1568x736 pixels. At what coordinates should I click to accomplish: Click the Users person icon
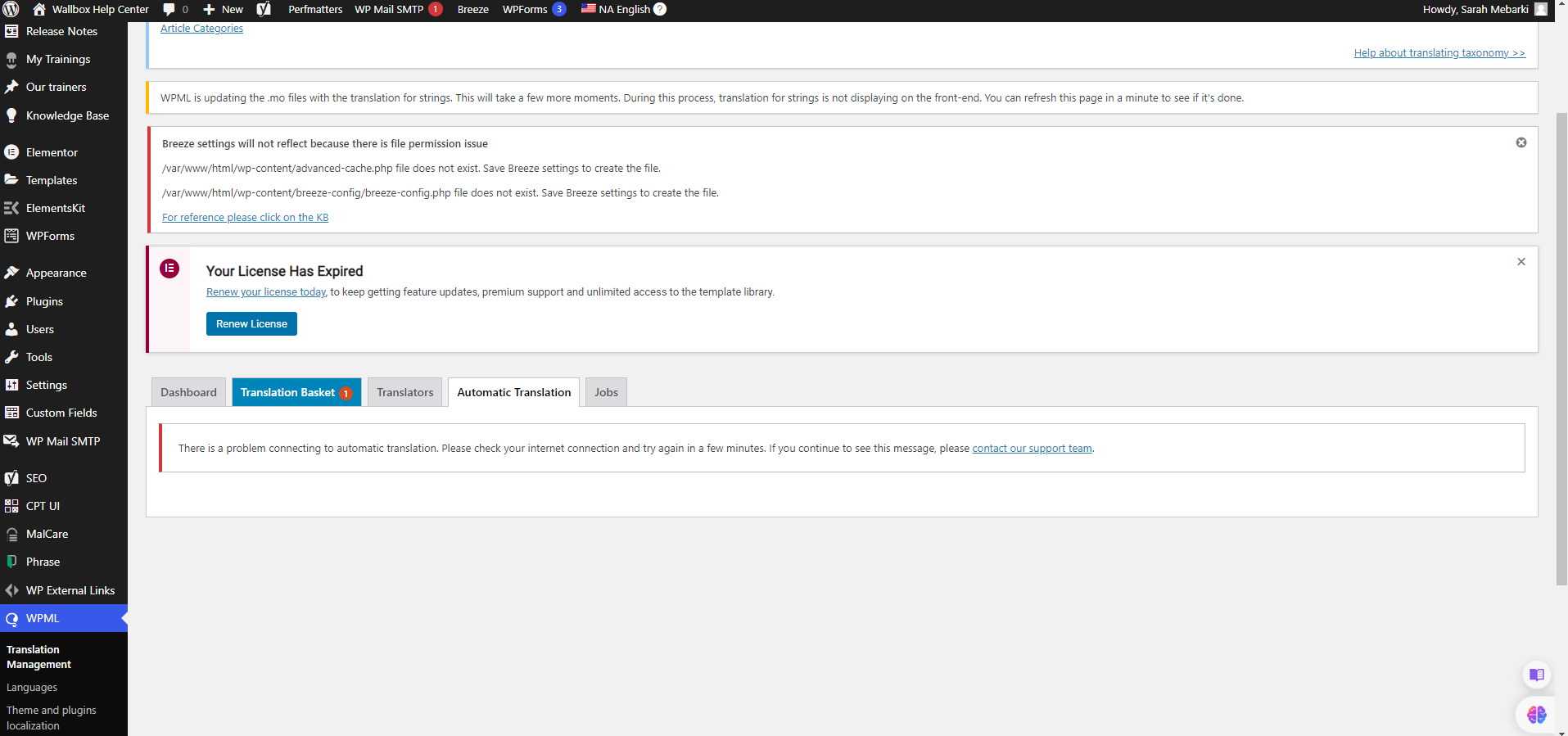point(11,329)
